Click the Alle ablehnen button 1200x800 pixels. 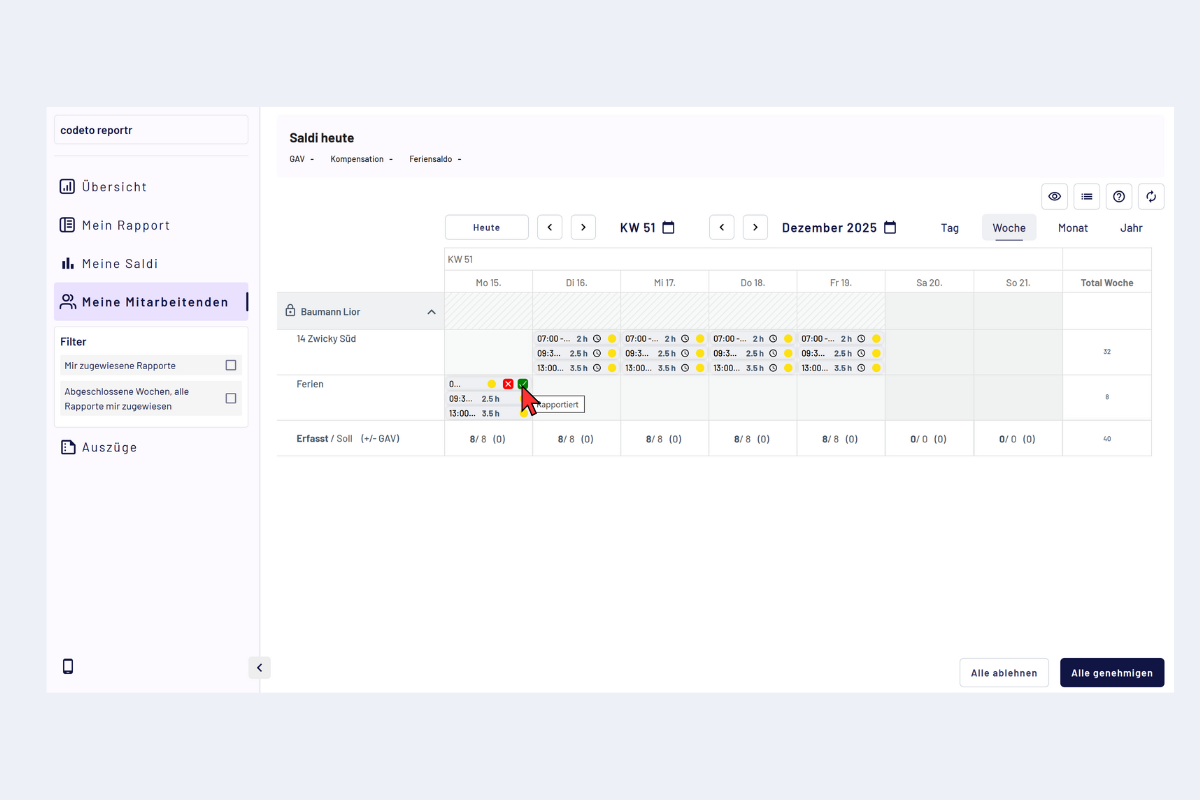click(x=1004, y=673)
